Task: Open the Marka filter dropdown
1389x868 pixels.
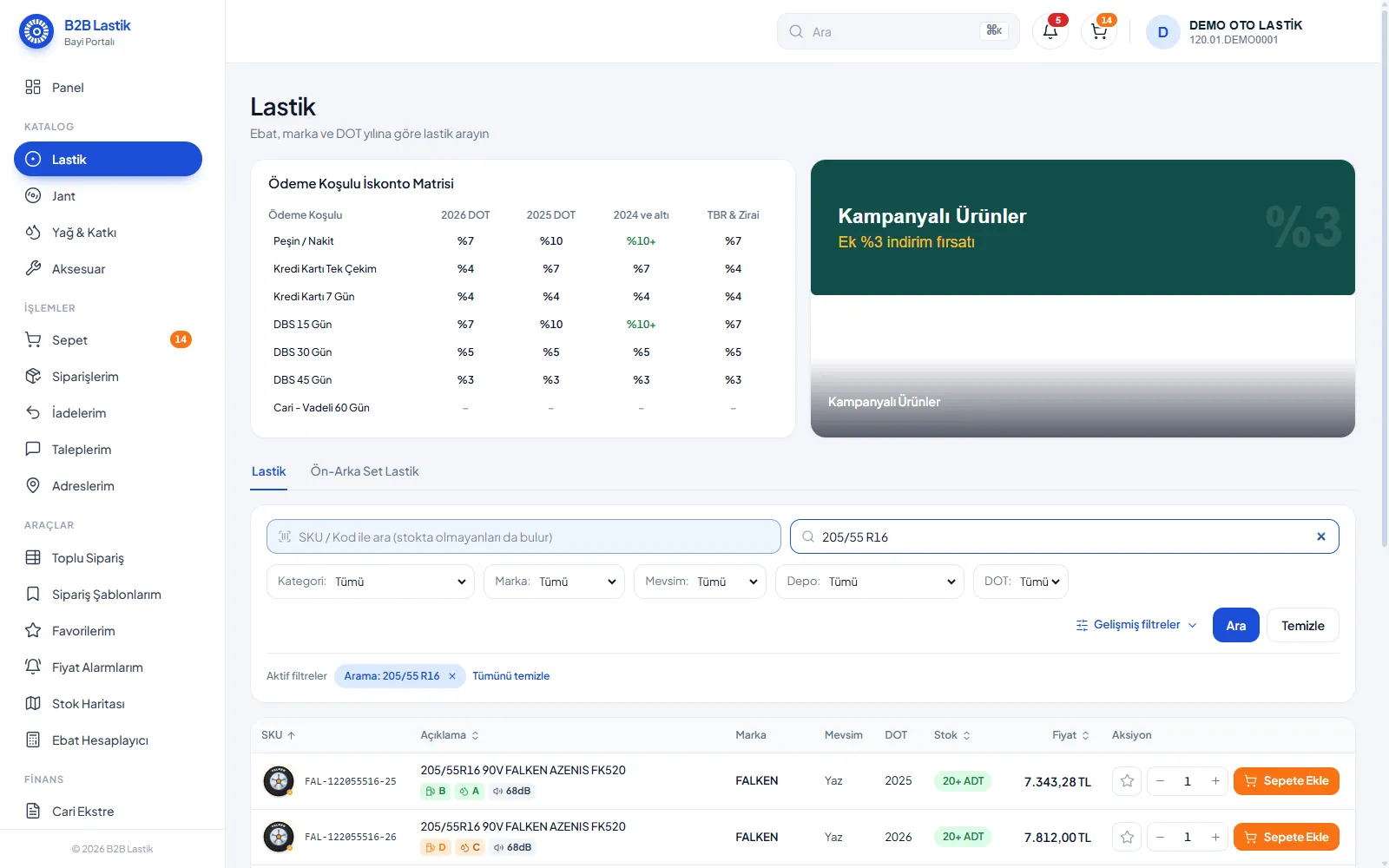Action: point(554,582)
